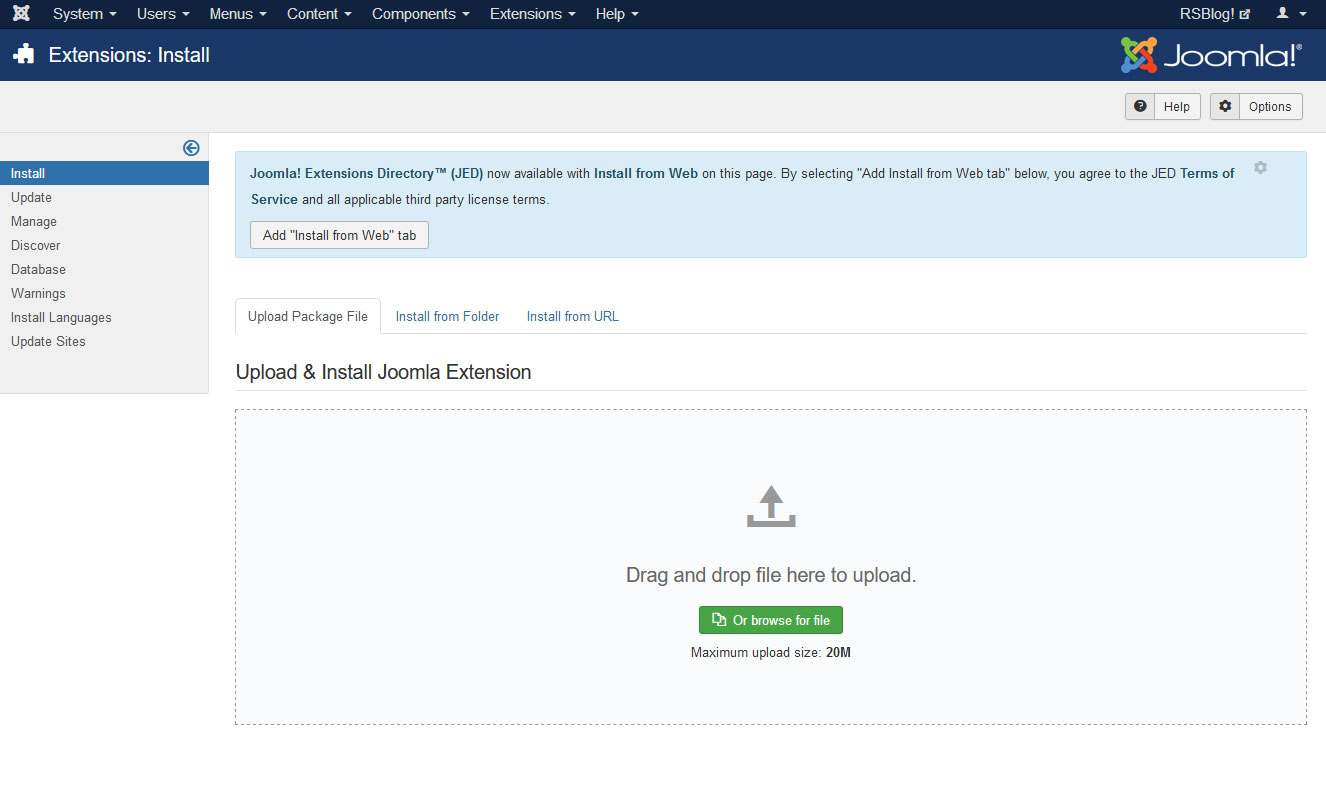Click the puzzle piece Extensions icon
Viewport: 1326px width, 803px height.
(24, 55)
